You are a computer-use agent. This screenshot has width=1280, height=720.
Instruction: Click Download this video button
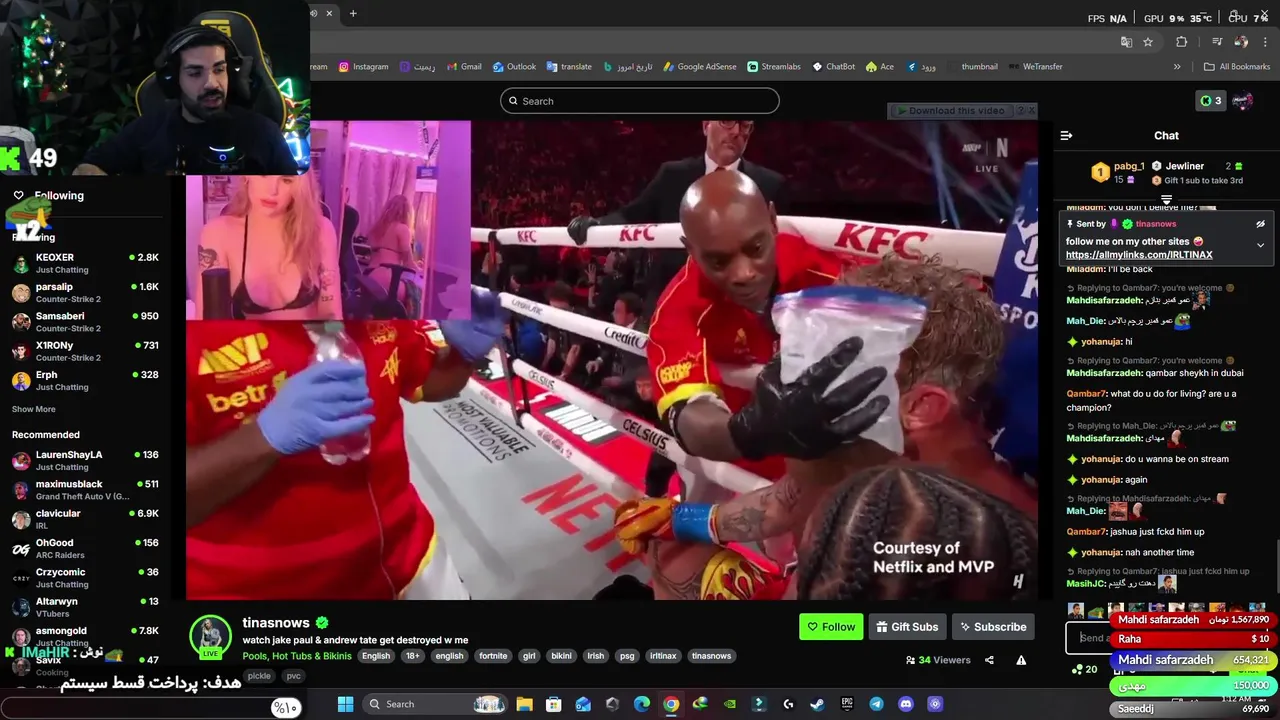pyautogui.click(x=955, y=111)
